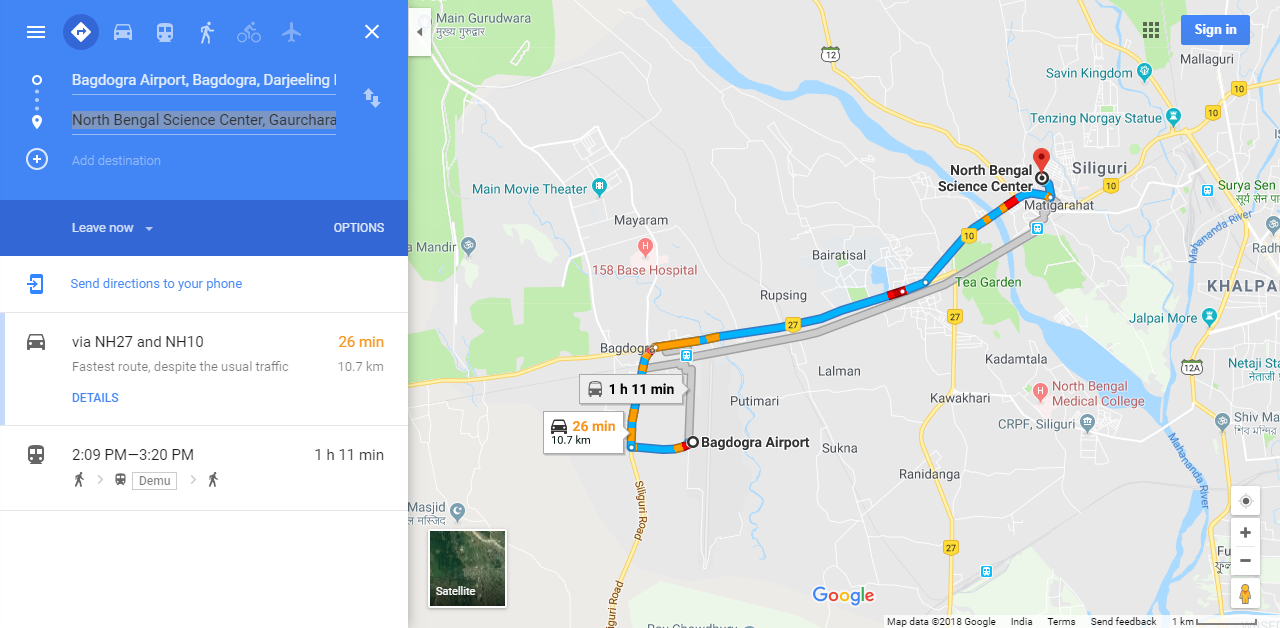This screenshot has height=628, width=1280.
Task: Select best travel modes diamond icon
Action: [x=81, y=32]
